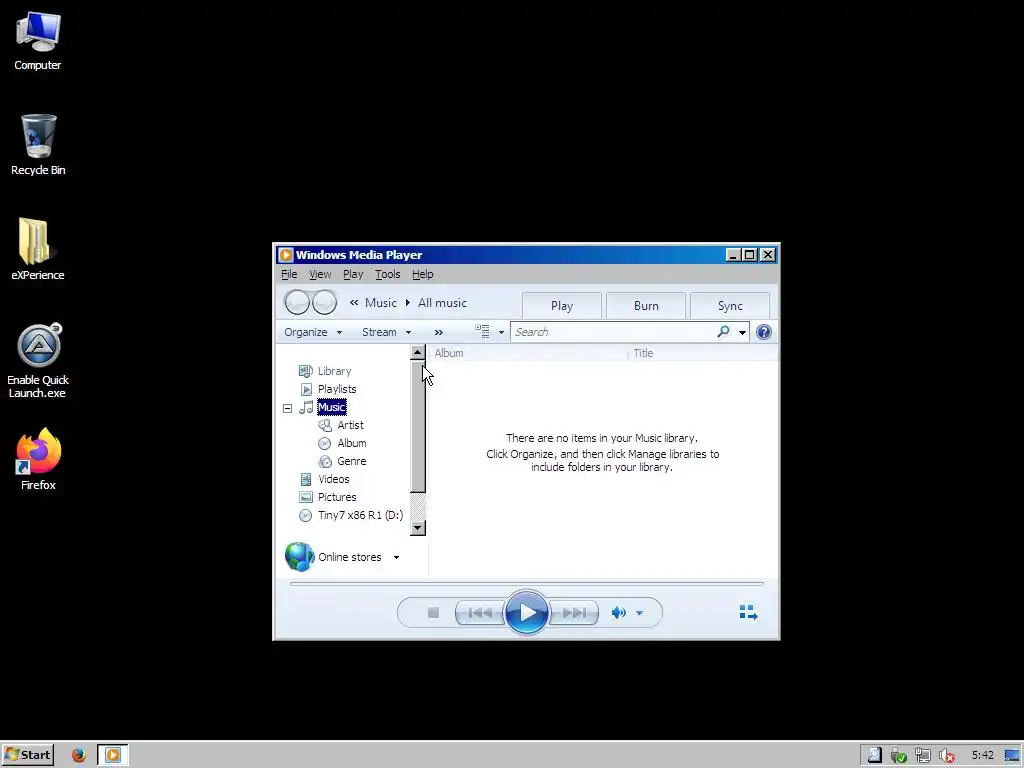
Task: Open the View menu
Action: (320, 274)
